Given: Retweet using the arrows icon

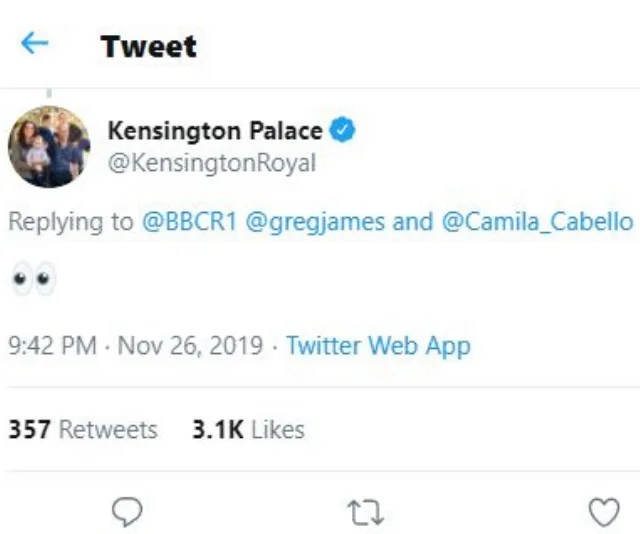Looking at the screenshot, I should tap(365, 513).
